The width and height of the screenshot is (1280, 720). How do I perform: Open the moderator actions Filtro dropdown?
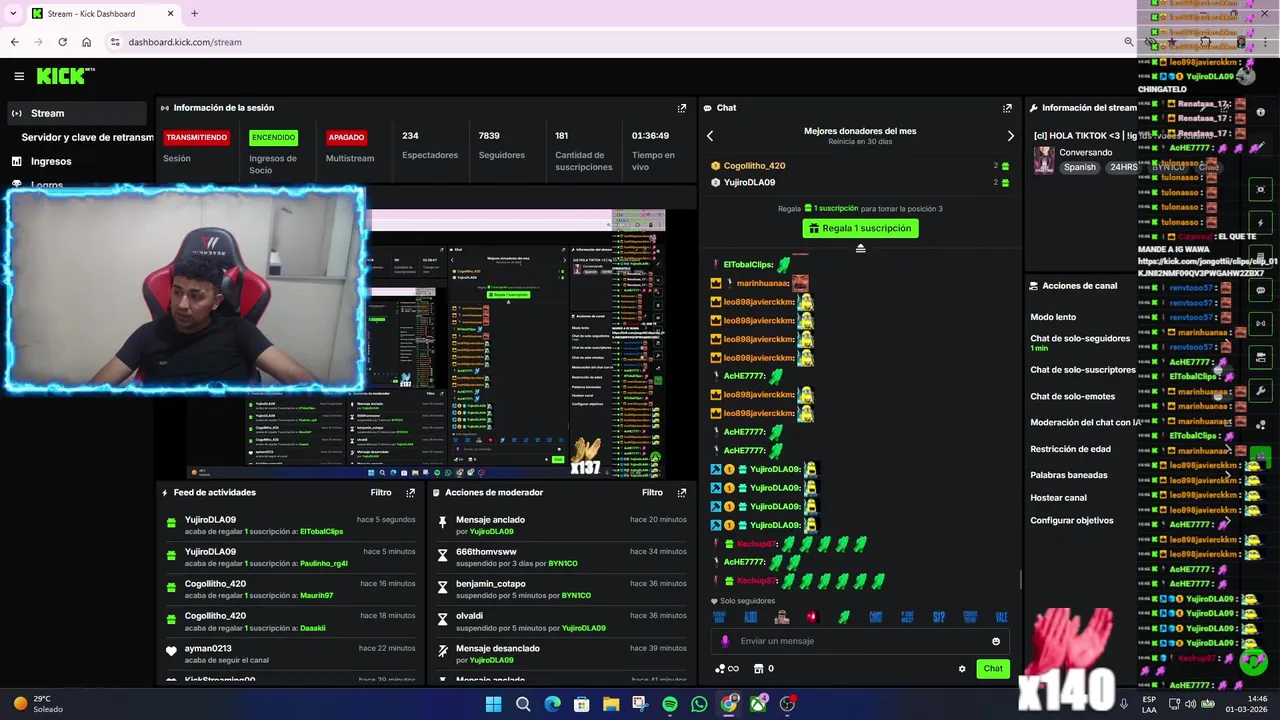[x=652, y=493]
